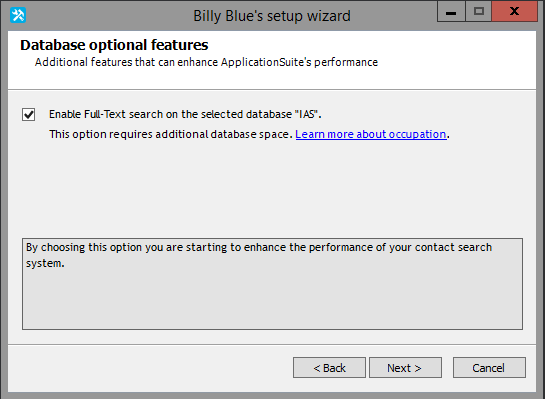Go to the previous step with Back
This screenshot has height=399, width=545.
coord(329,367)
